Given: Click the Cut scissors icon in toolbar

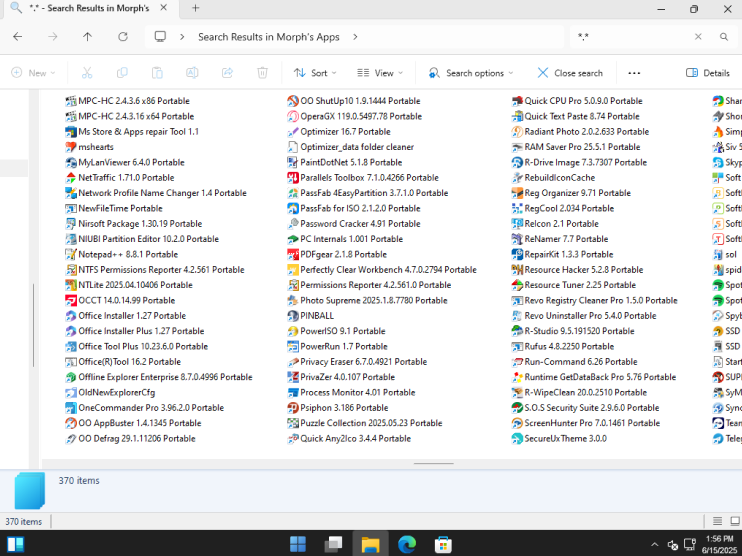Looking at the screenshot, I should click(87, 73).
